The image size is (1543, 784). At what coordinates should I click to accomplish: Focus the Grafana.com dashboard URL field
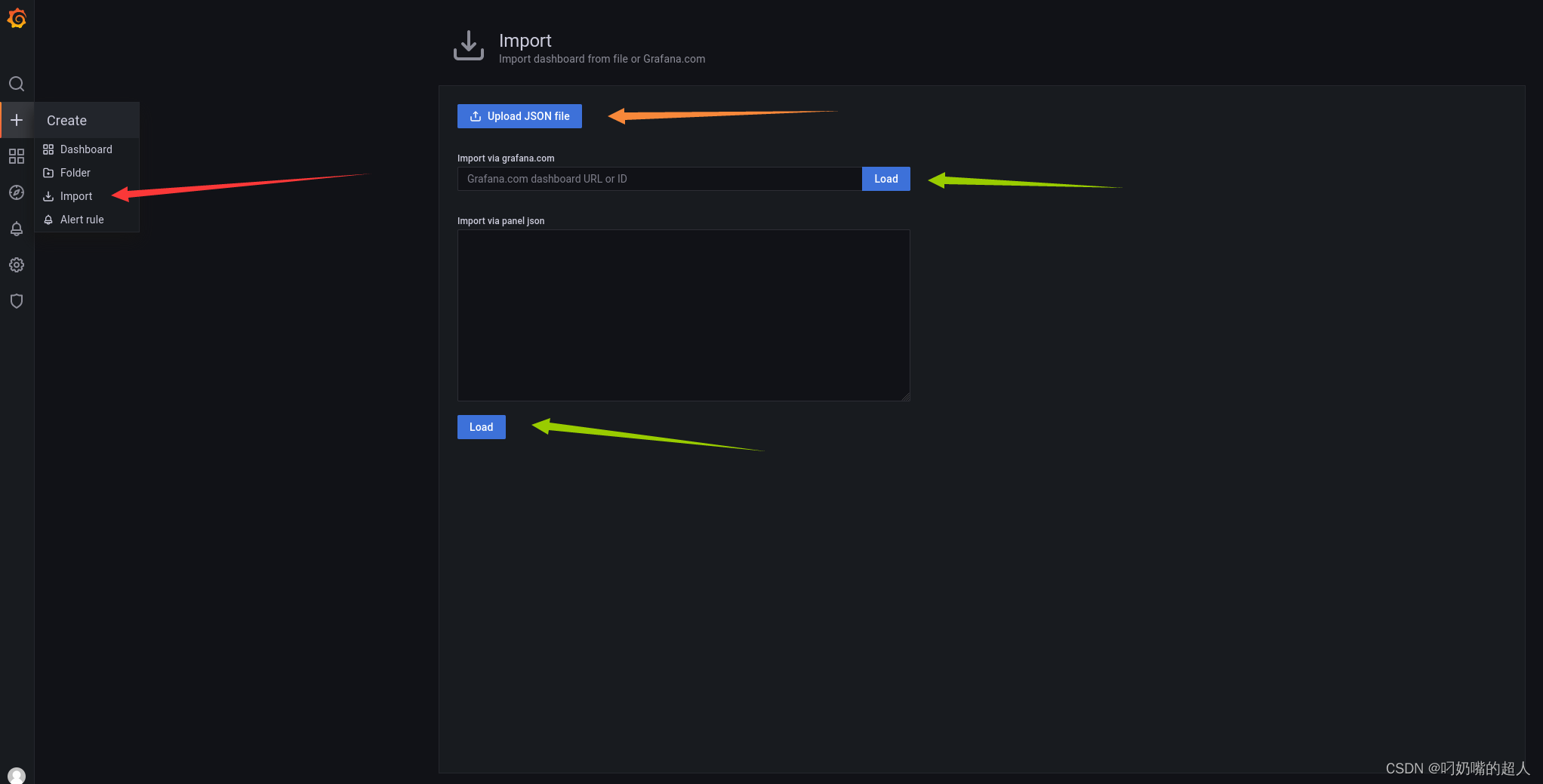pyautogui.click(x=660, y=179)
